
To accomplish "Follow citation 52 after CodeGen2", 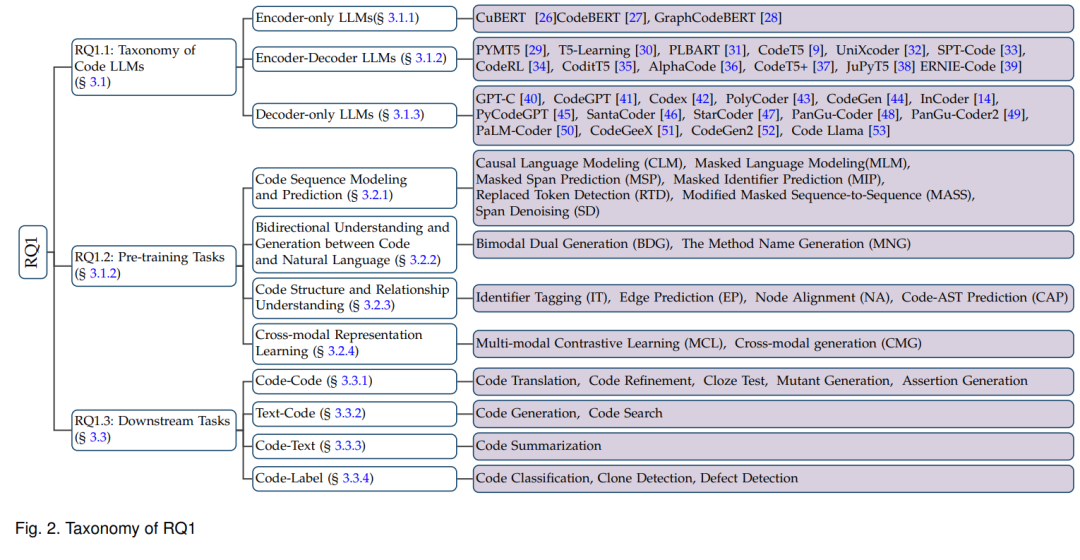I will (769, 131).
